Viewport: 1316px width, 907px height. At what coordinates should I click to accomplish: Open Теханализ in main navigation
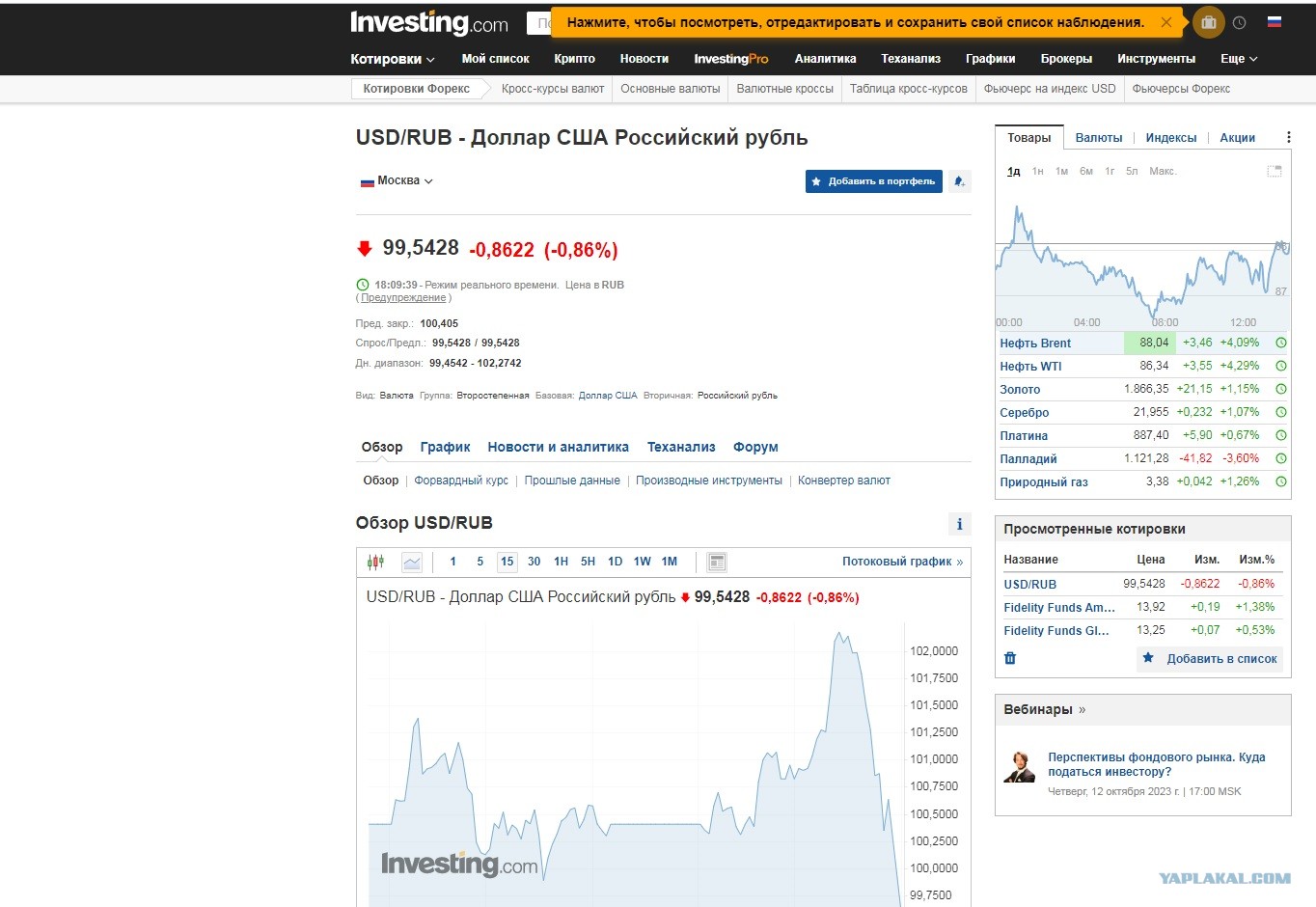pos(911,59)
